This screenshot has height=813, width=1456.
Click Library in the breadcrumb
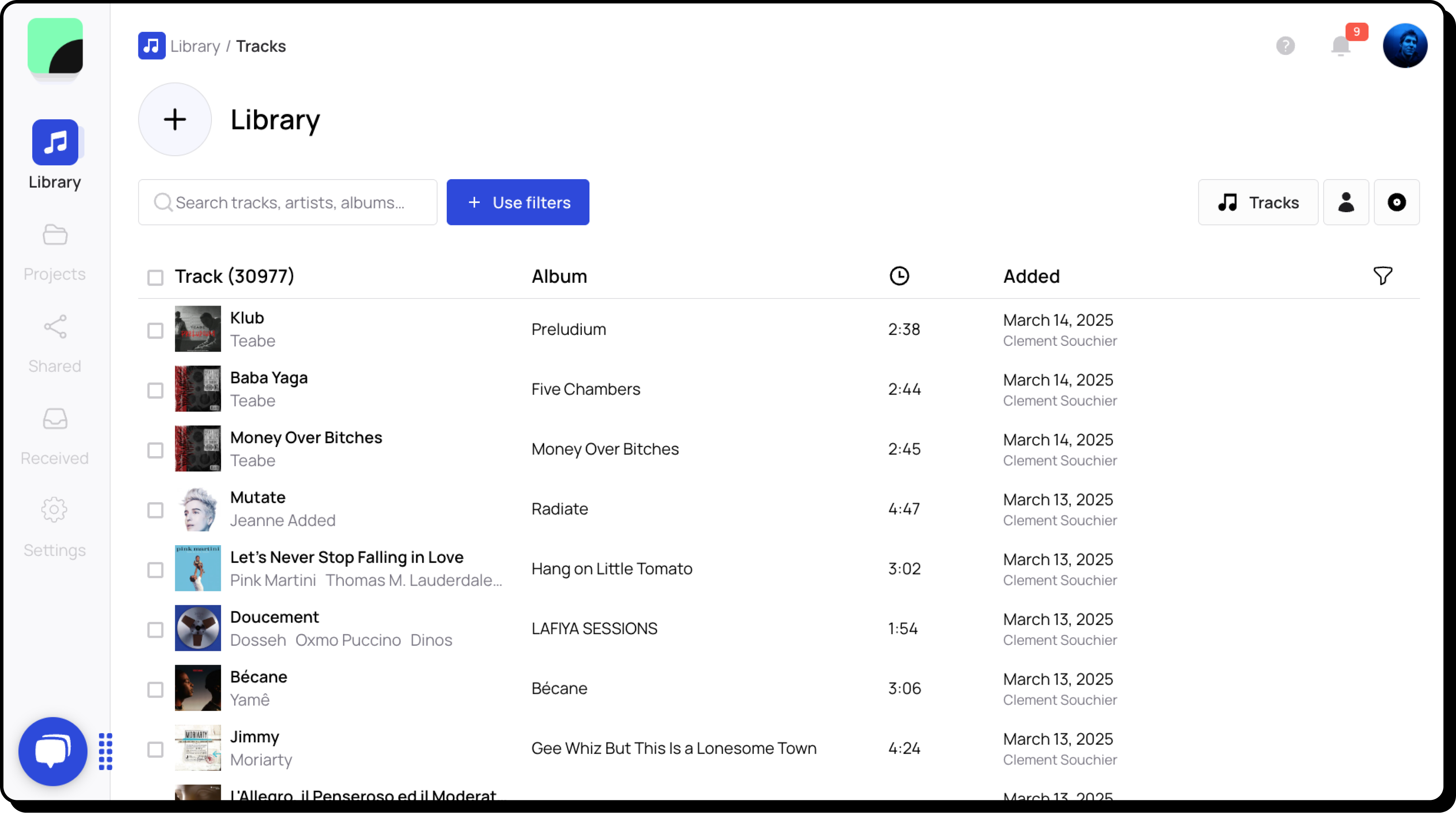pos(195,46)
